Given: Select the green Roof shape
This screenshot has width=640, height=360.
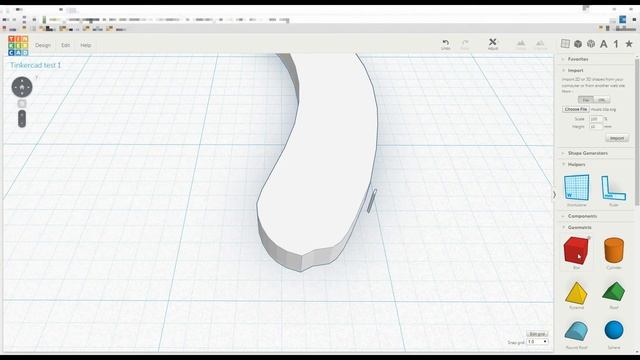Looking at the screenshot, I should pos(613,292).
